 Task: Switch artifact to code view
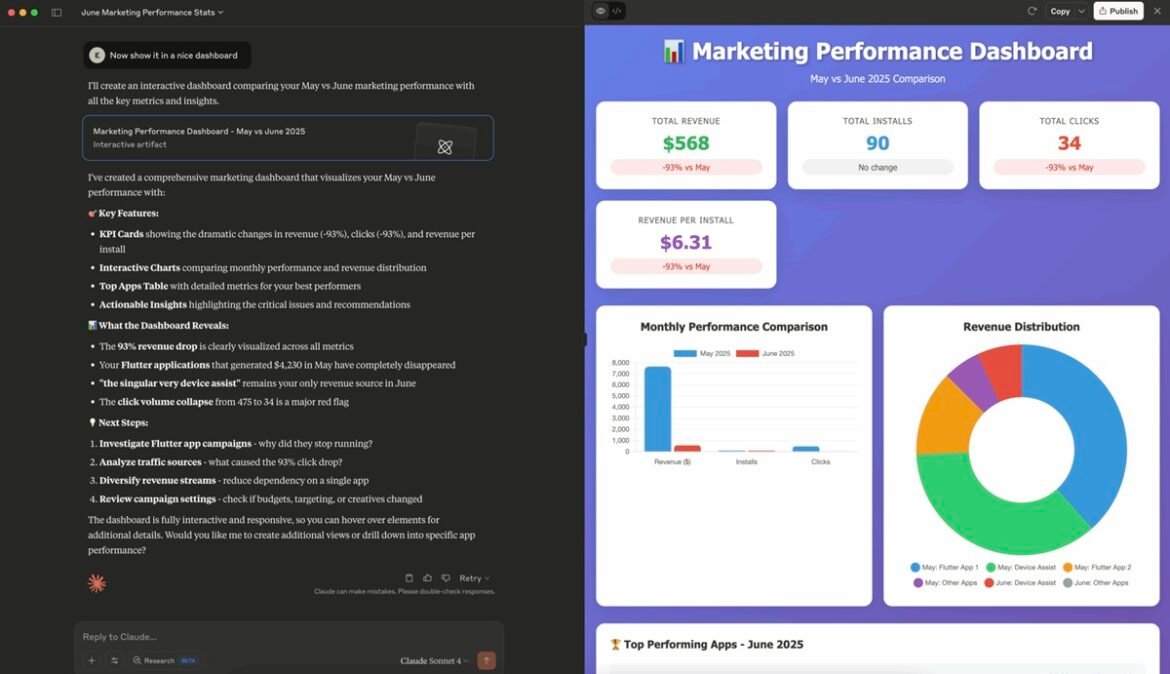coord(616,11)
